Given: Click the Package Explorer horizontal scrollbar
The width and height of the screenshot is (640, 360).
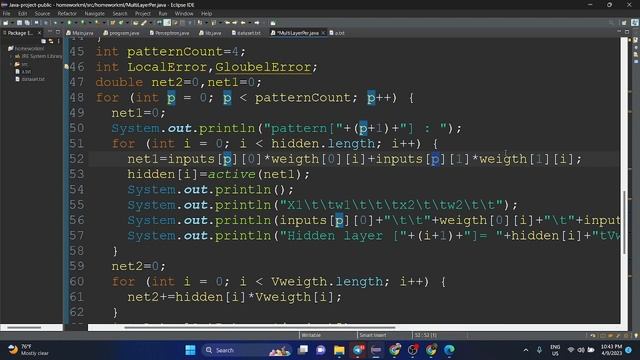Looking at the screenshot, I should [24, 327].
